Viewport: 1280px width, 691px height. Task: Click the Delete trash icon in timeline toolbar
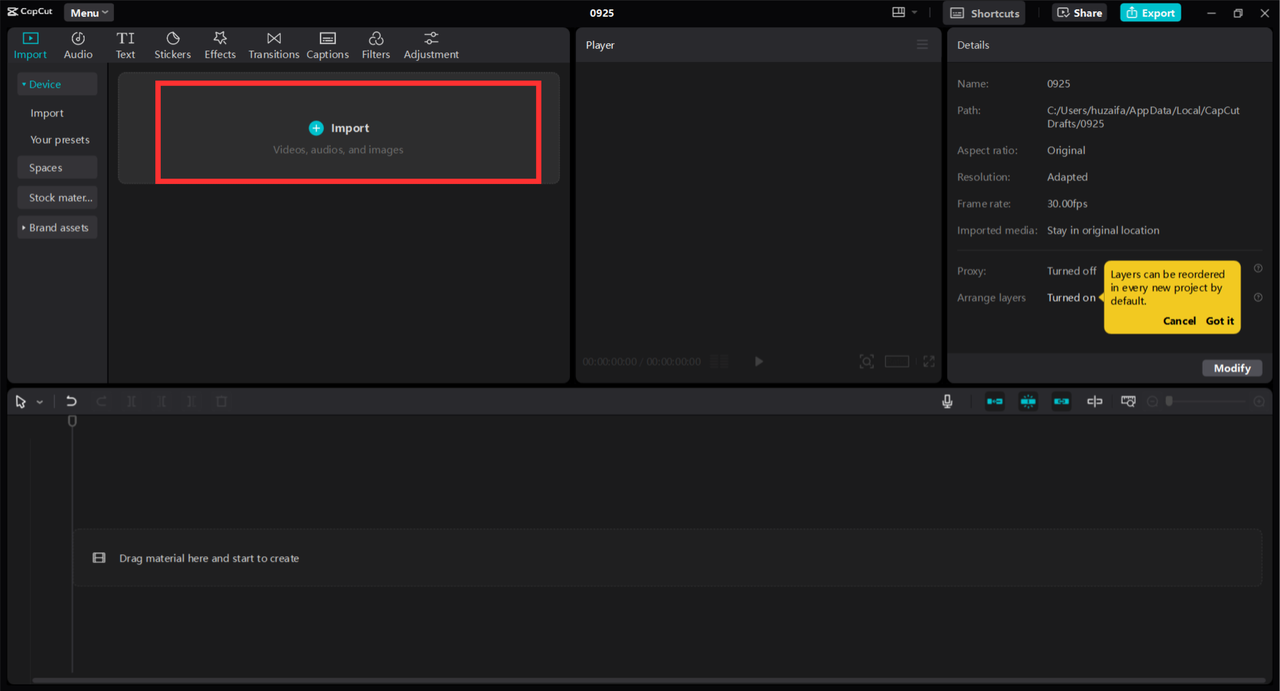point(222,401)
